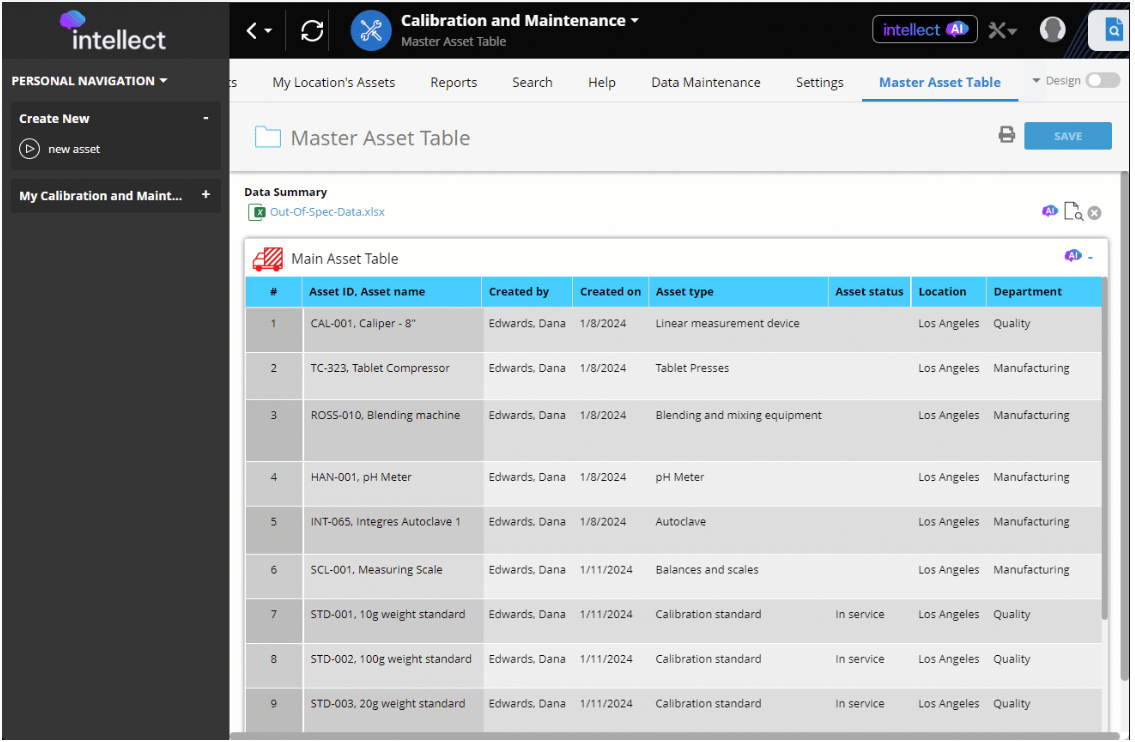Open the user profile avatar

(1052, 29)
